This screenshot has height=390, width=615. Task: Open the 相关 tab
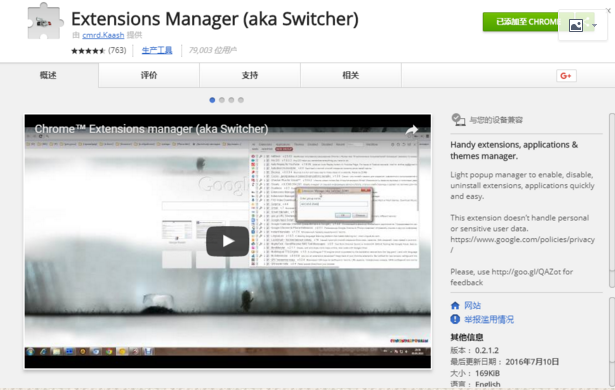[351, 75]
